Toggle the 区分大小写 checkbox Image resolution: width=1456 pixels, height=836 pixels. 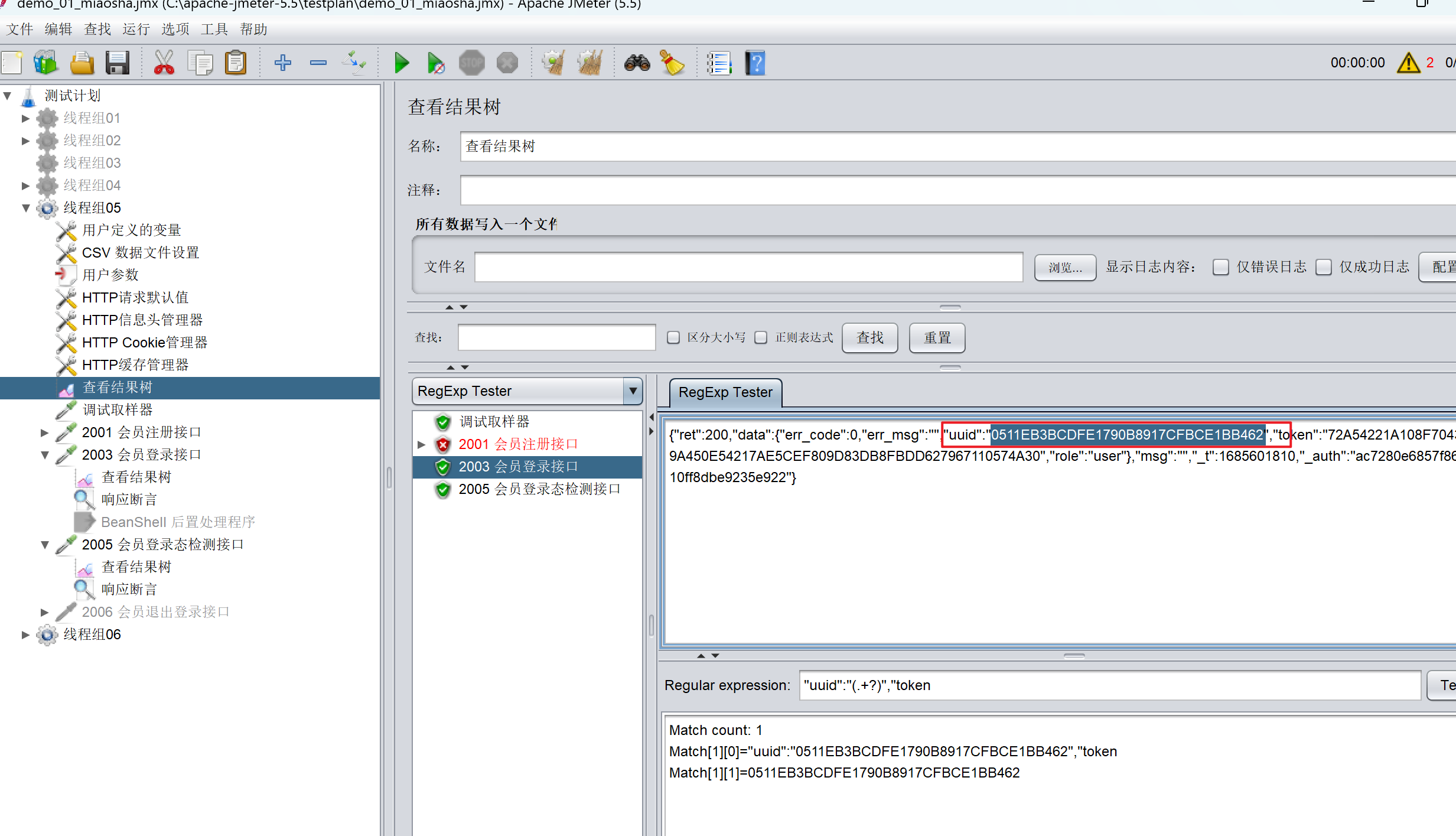tap(673, 337)
